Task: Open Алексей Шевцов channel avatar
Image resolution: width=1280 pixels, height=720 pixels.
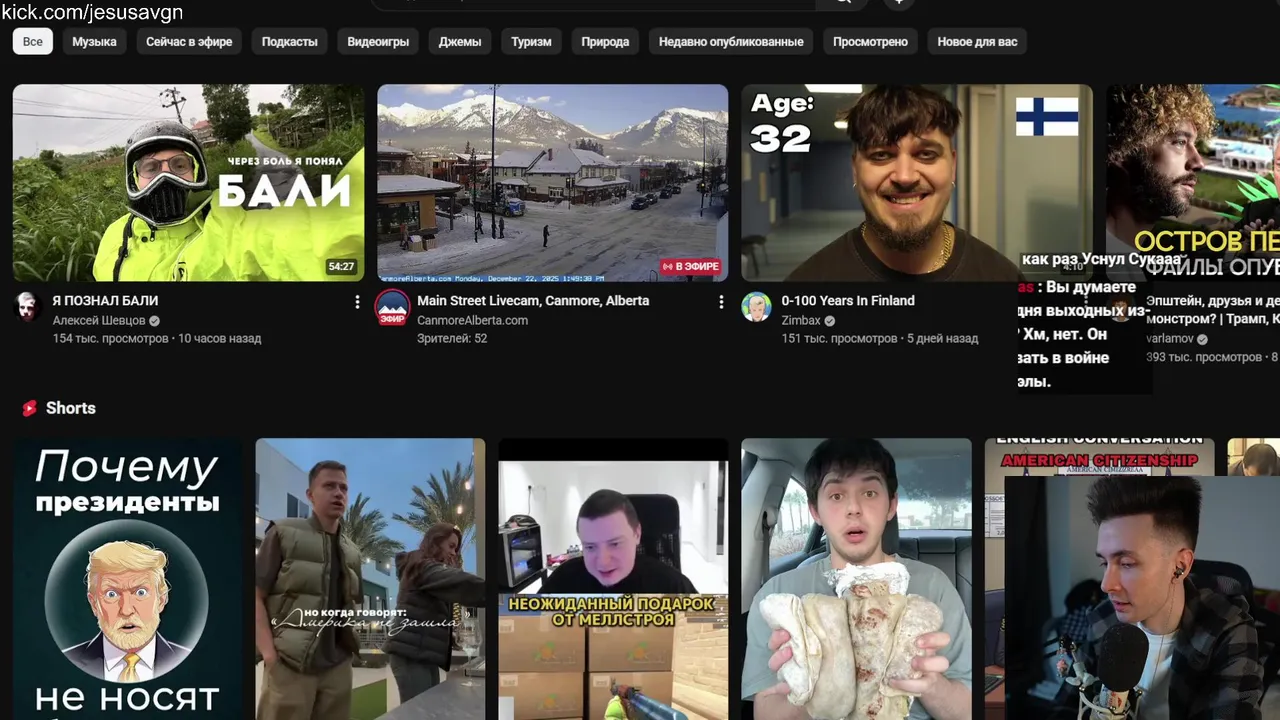Action: click(x=28, y=307)
